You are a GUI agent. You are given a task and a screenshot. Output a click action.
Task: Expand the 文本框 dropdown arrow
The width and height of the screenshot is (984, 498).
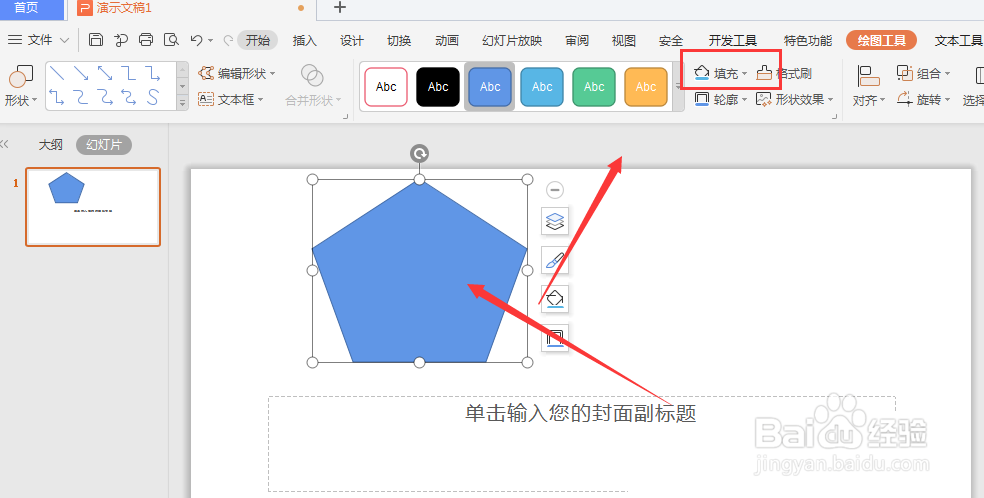pos(260,100)
